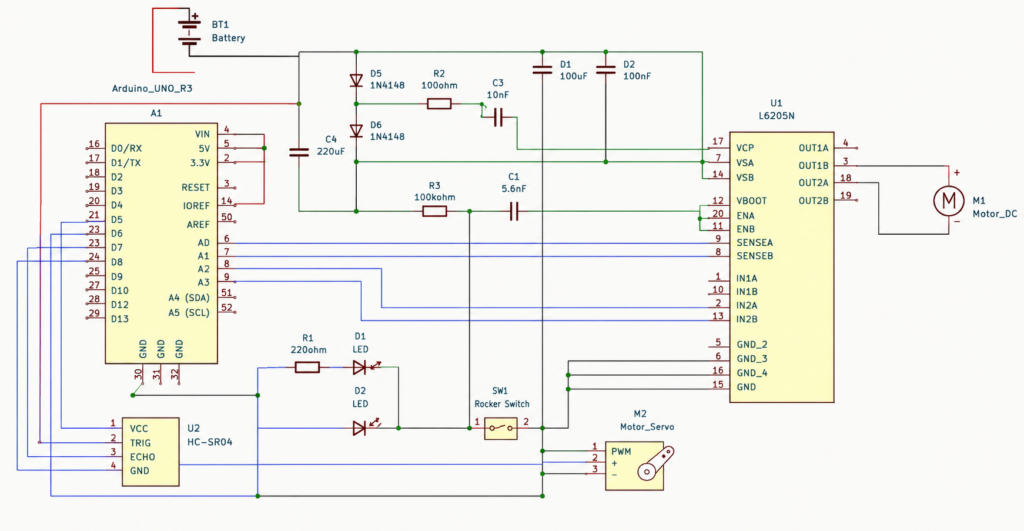
Task: Click the OUT2B pin label
Action: click(x=813, y=201)
